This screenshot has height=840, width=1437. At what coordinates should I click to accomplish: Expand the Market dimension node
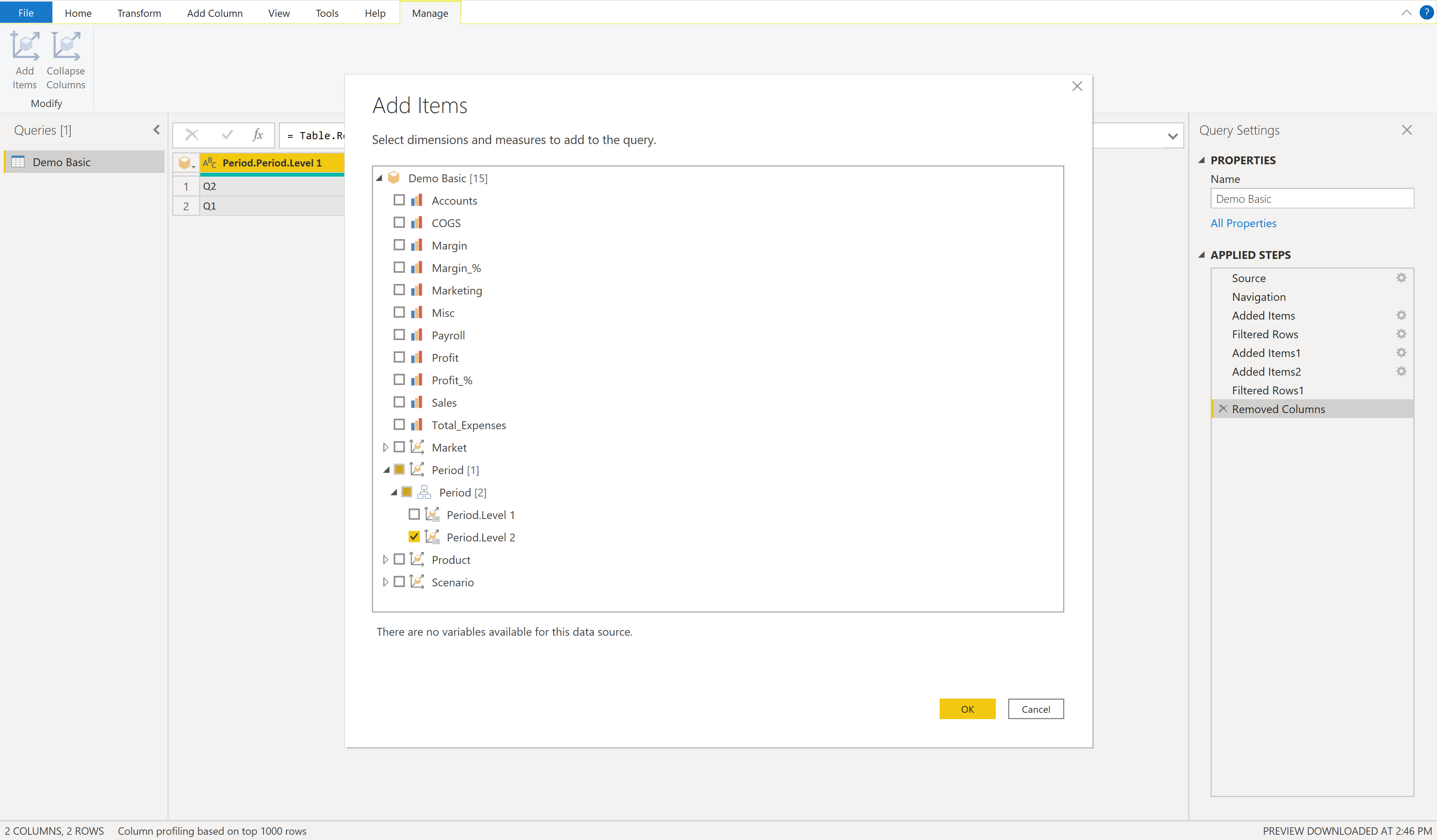click(x=385, y=448)
